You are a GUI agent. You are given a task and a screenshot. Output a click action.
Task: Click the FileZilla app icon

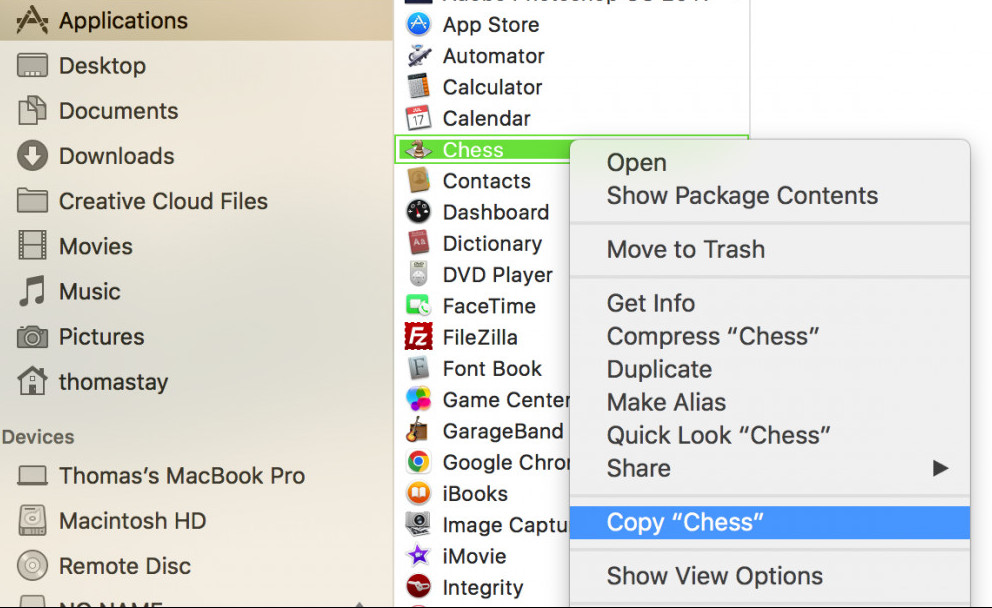[418, 337]
